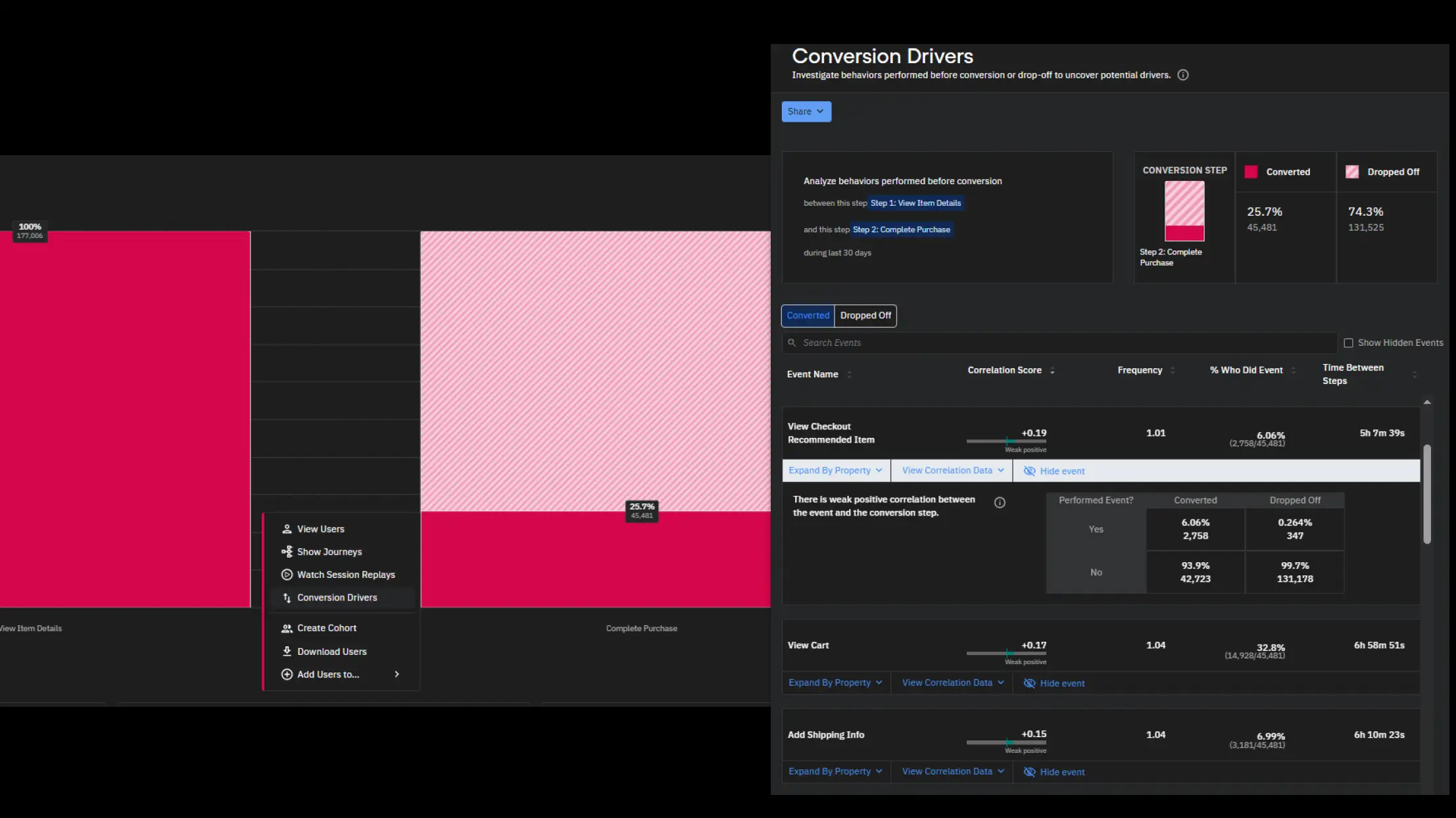Click the info icon beside the Conversion Drivers subtitle

pyautogui.click(x=1182, y=75)
